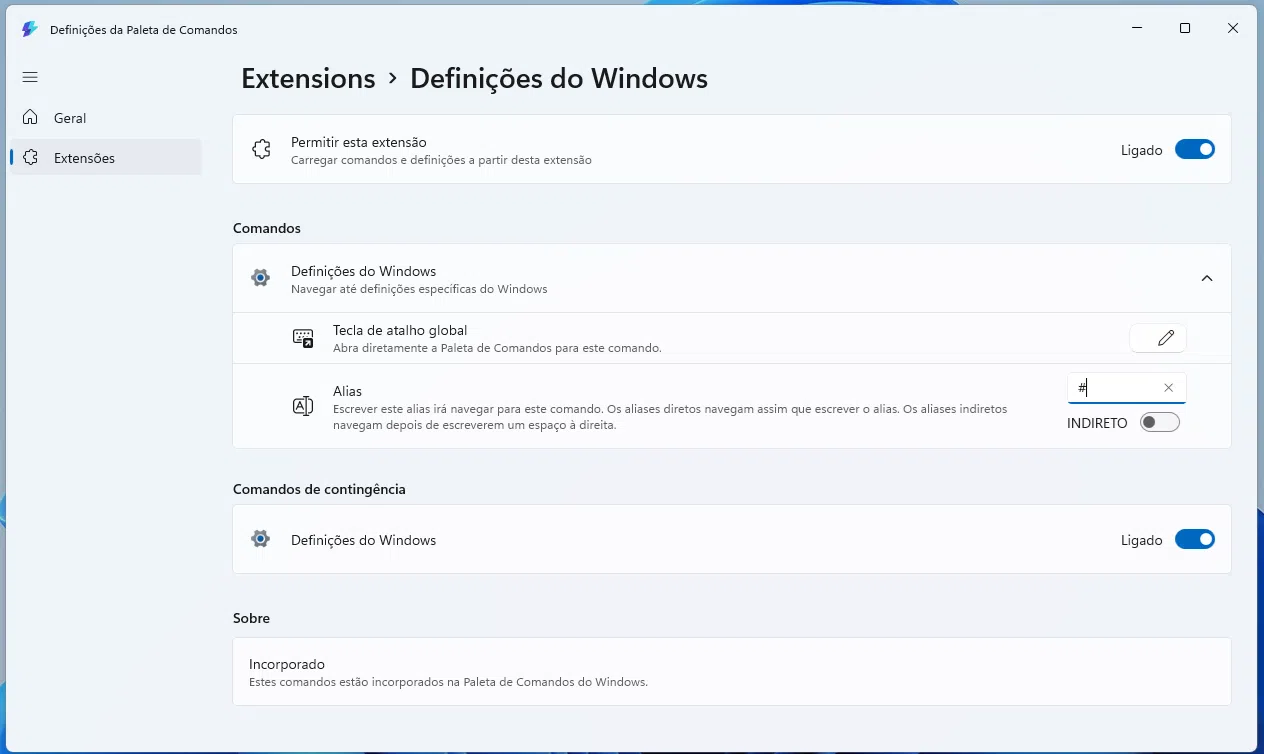The image size is (1264, 754).
Task: Clear the Alias field with X
Action: click(x=1168, y=388)
